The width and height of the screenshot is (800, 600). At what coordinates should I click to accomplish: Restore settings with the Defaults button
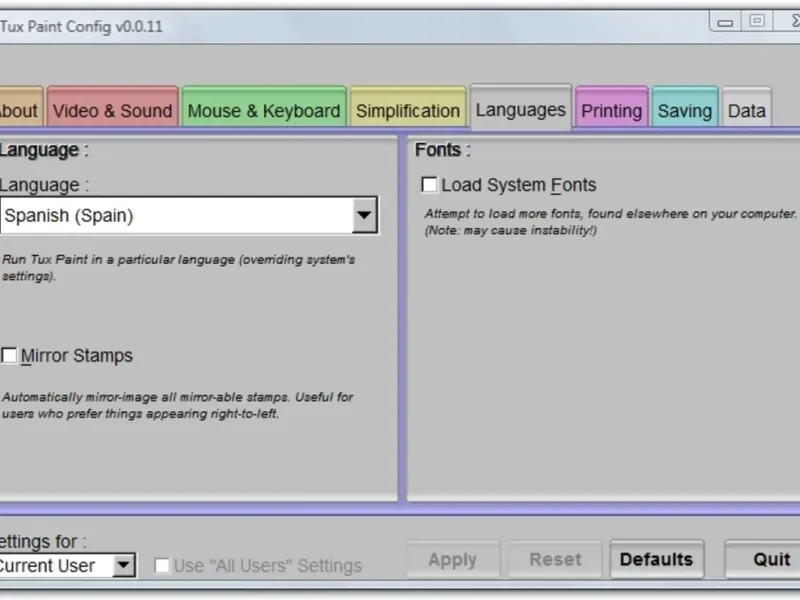[x=657, y=560]
